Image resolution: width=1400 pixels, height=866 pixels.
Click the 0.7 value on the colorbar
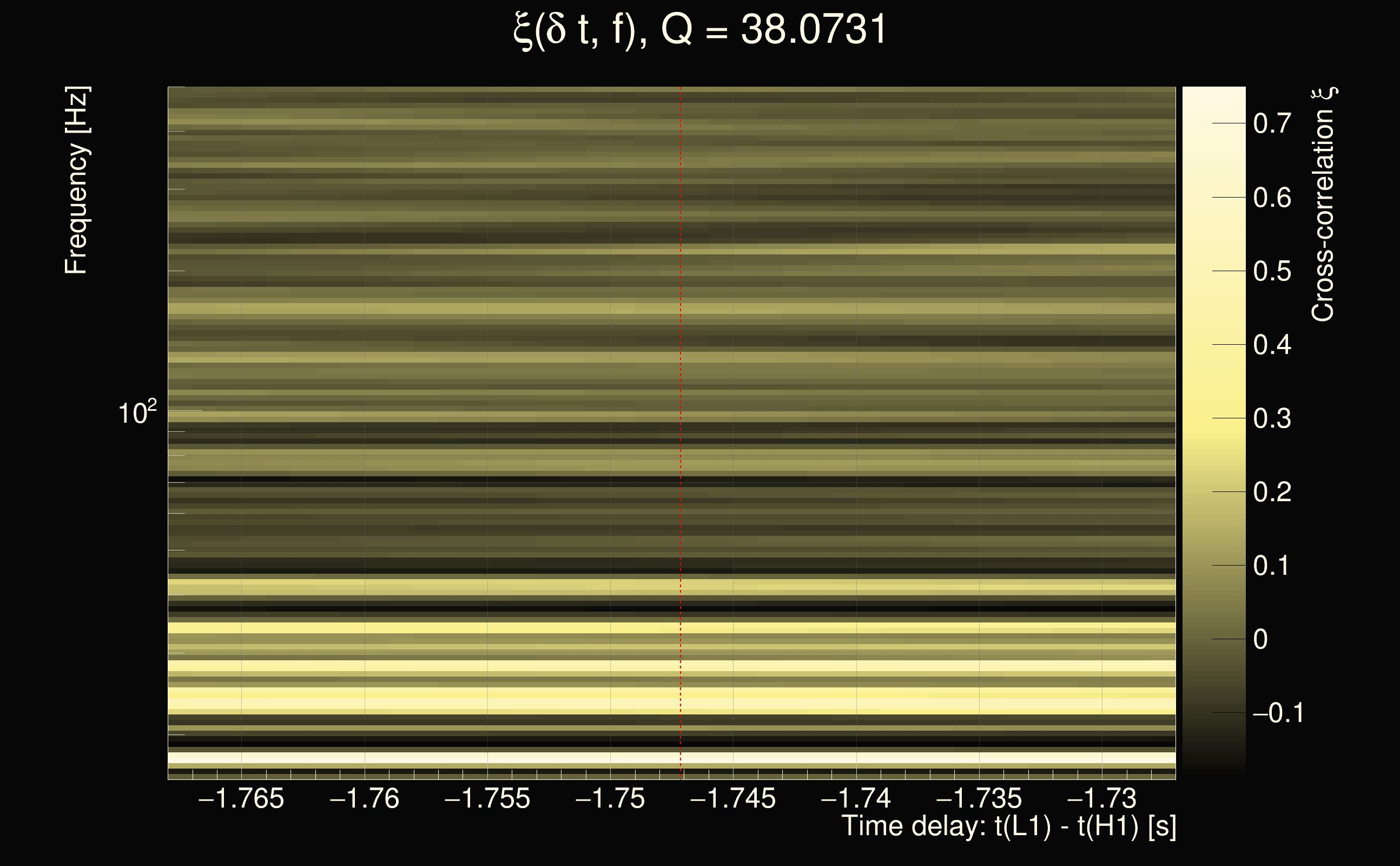[x=1272, y=124]
